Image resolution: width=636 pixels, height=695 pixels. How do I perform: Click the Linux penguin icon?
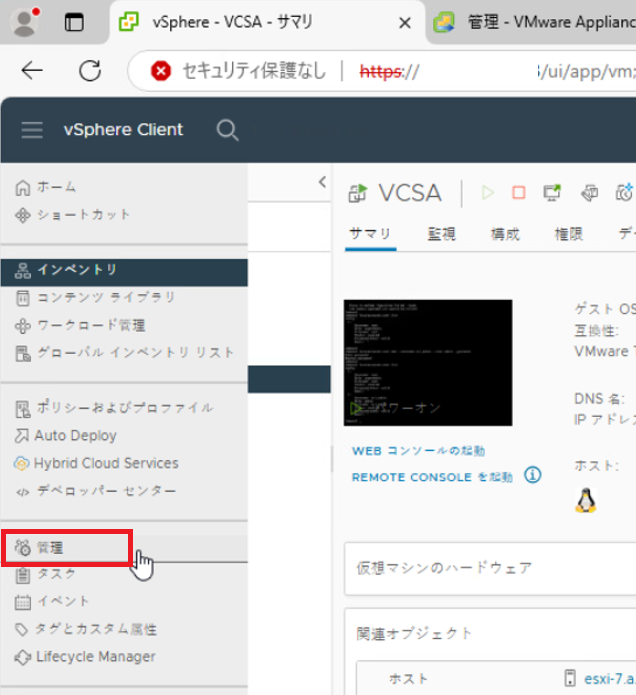coord(585,500)
